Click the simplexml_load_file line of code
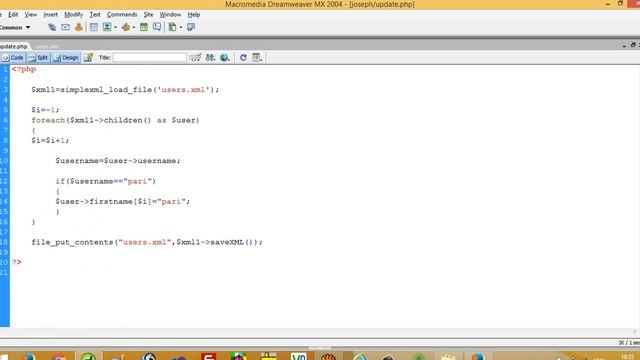The height and width of the screenshot is (360, 640). pyautogui.click(x=125, y=90)
